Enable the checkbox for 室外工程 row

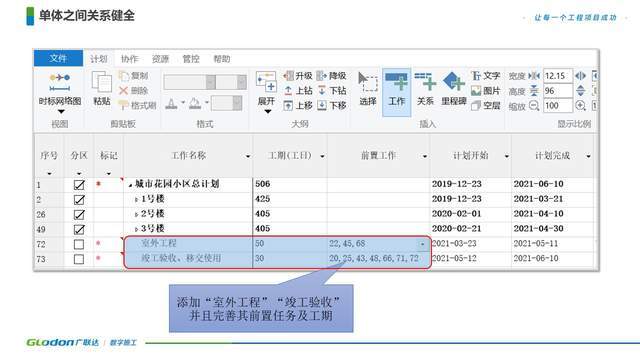79,244
